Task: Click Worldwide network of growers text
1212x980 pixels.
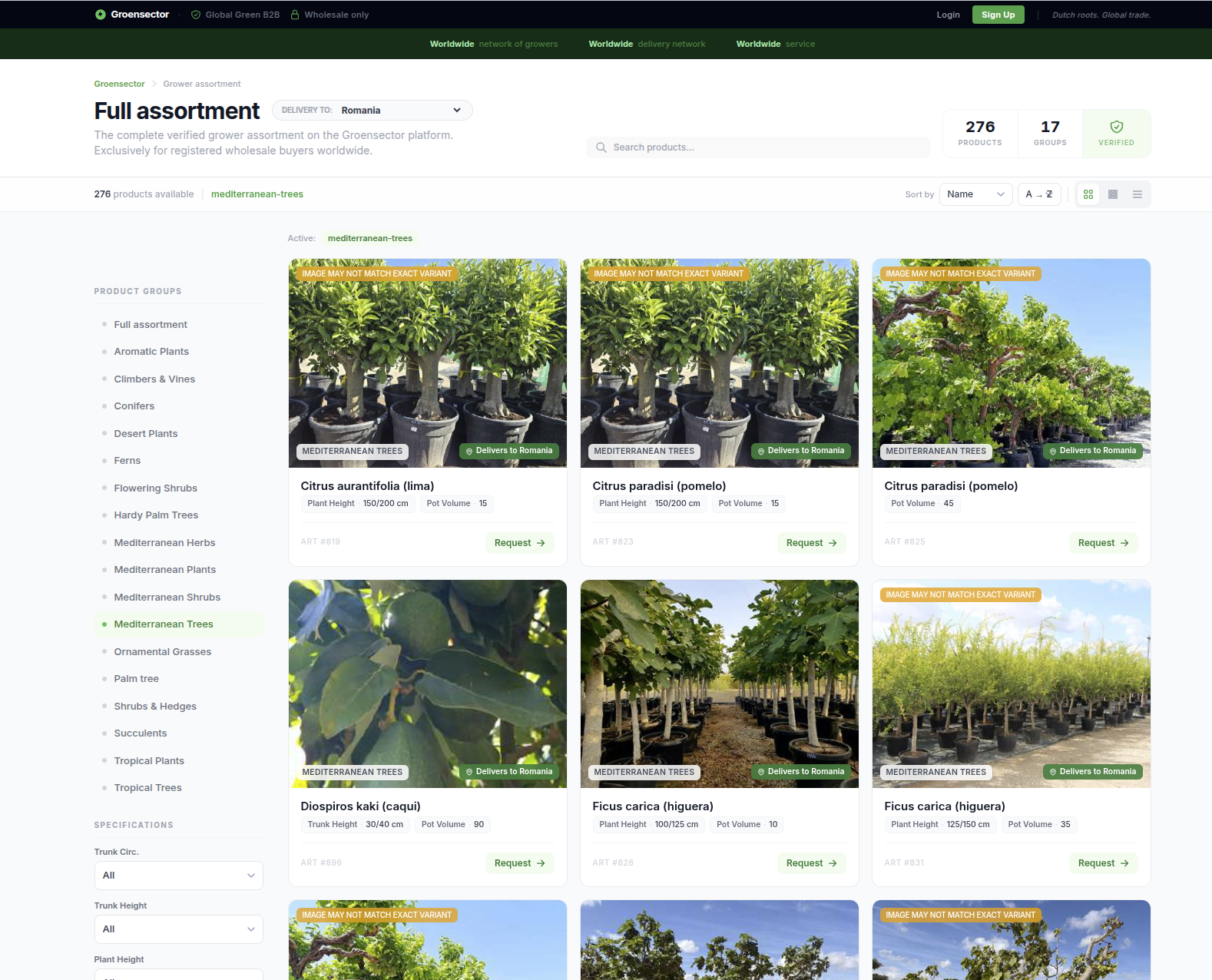Action: [494, 44]
